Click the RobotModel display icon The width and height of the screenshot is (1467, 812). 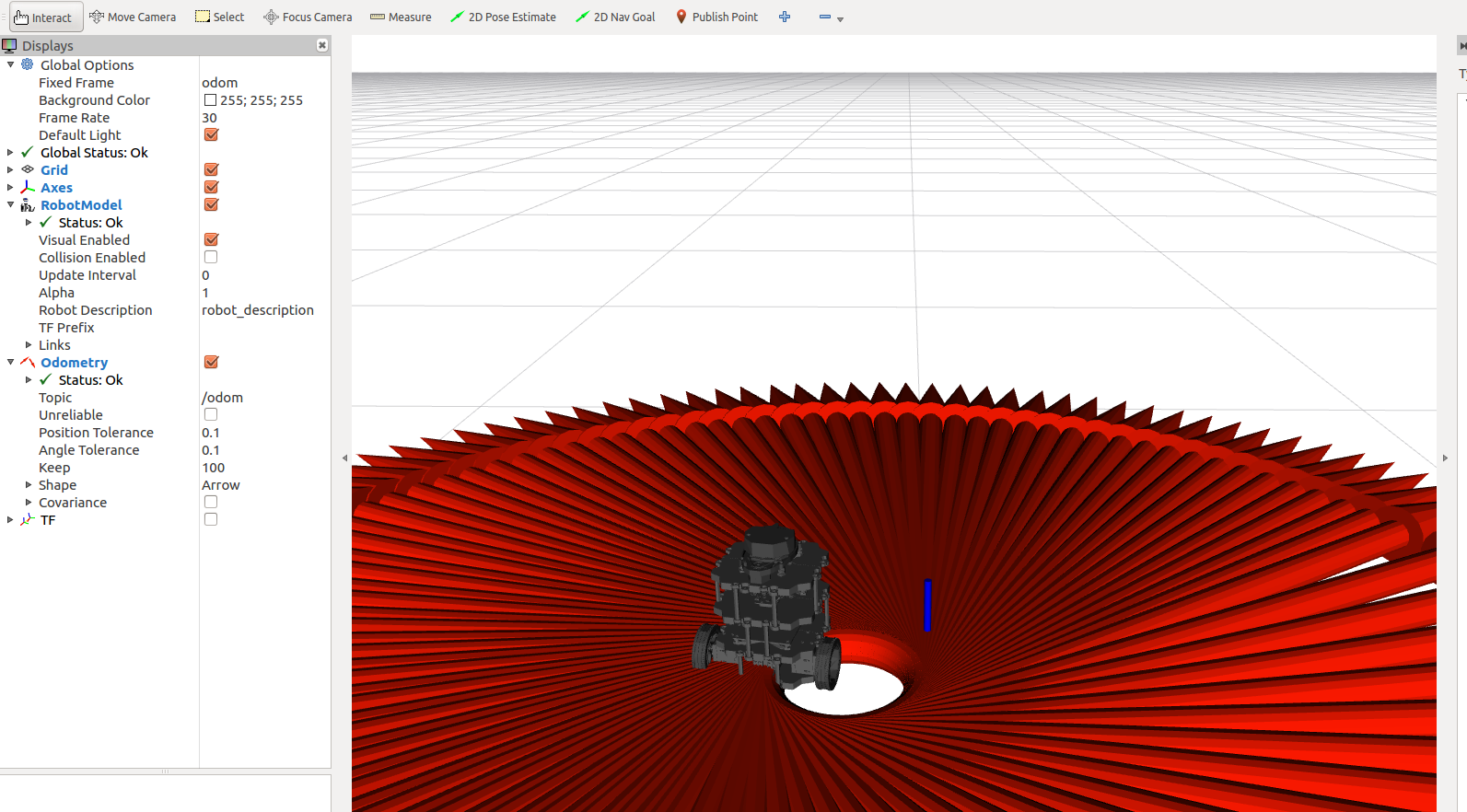pyautogui.click(x=28, y=204)
